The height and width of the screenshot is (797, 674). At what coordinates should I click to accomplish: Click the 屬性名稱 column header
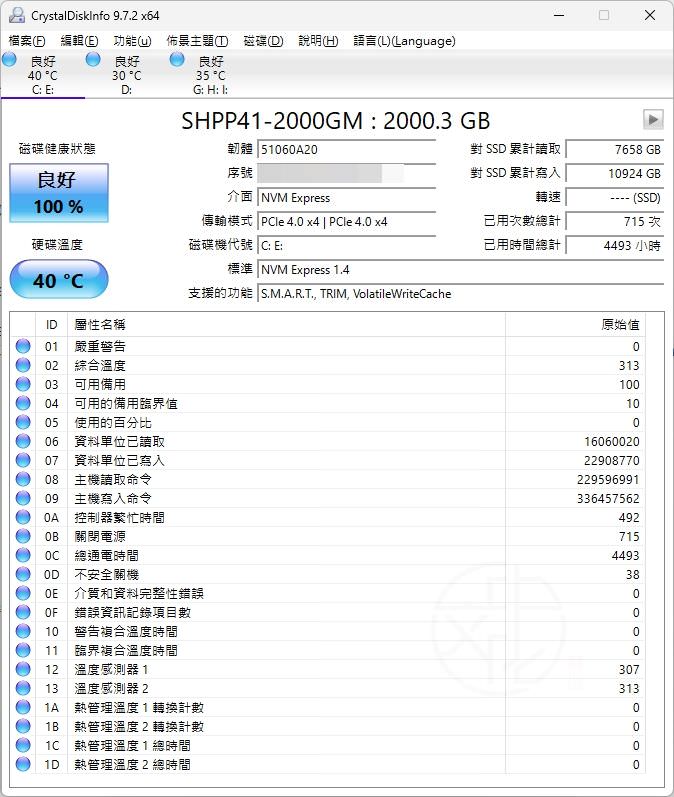pyautogui.click(x=287, y=325)
